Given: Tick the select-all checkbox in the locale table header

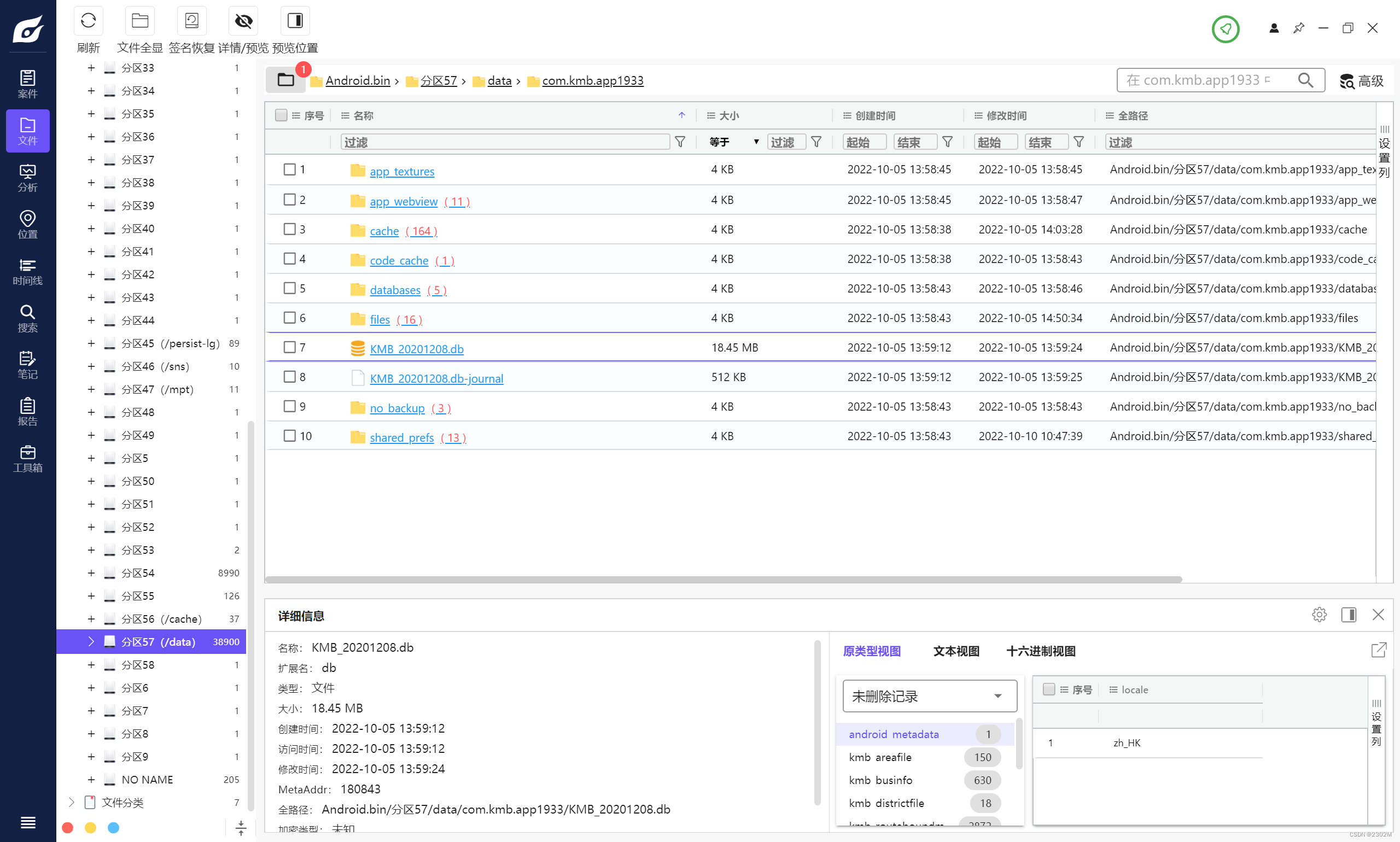Looking at the screenshot, I should click(1049, 689).
